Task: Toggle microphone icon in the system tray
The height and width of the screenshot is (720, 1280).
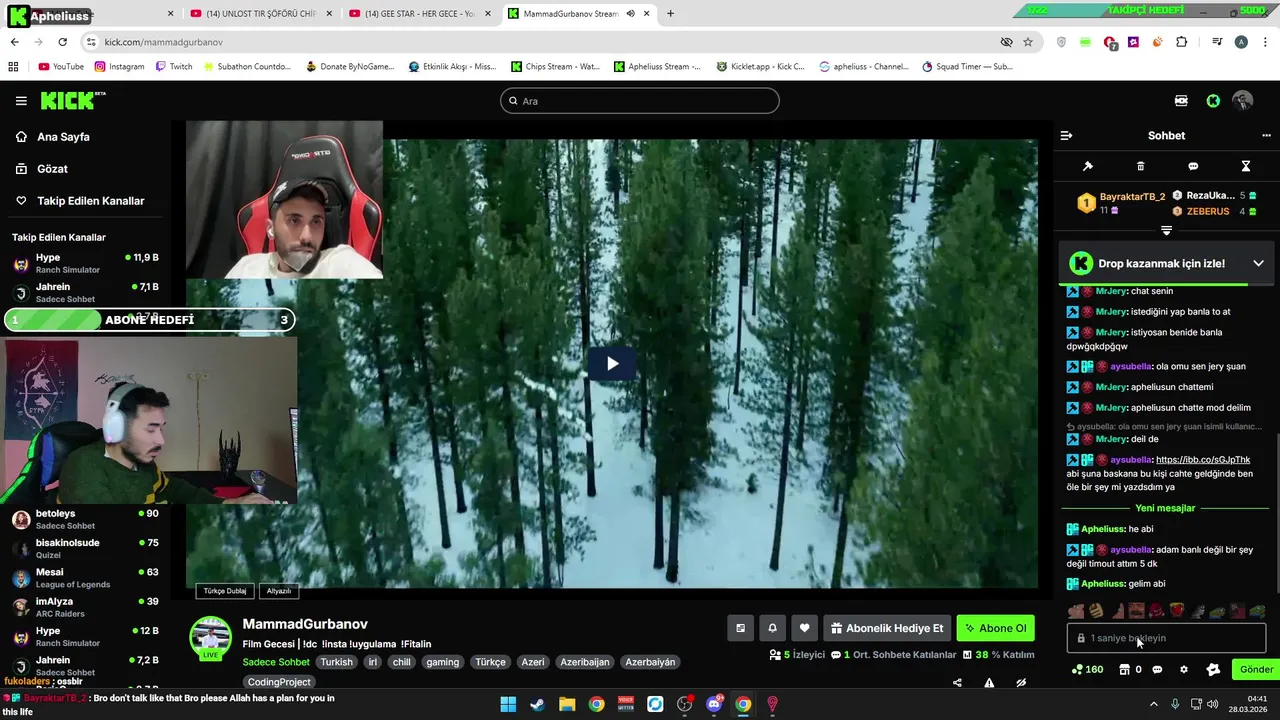Action: pos(1175,704)
